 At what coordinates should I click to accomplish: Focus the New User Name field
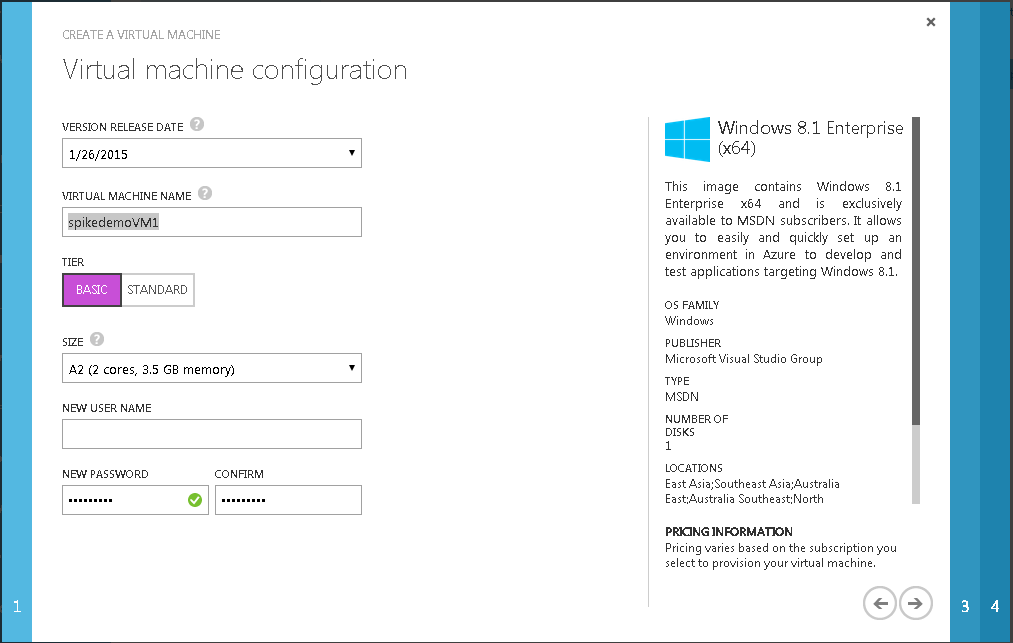(212, 434)
